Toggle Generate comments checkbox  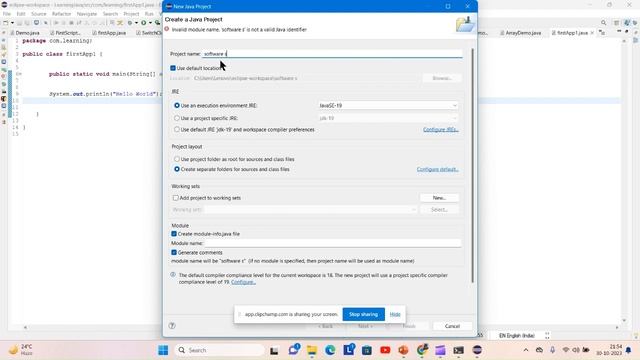(174, 253)
